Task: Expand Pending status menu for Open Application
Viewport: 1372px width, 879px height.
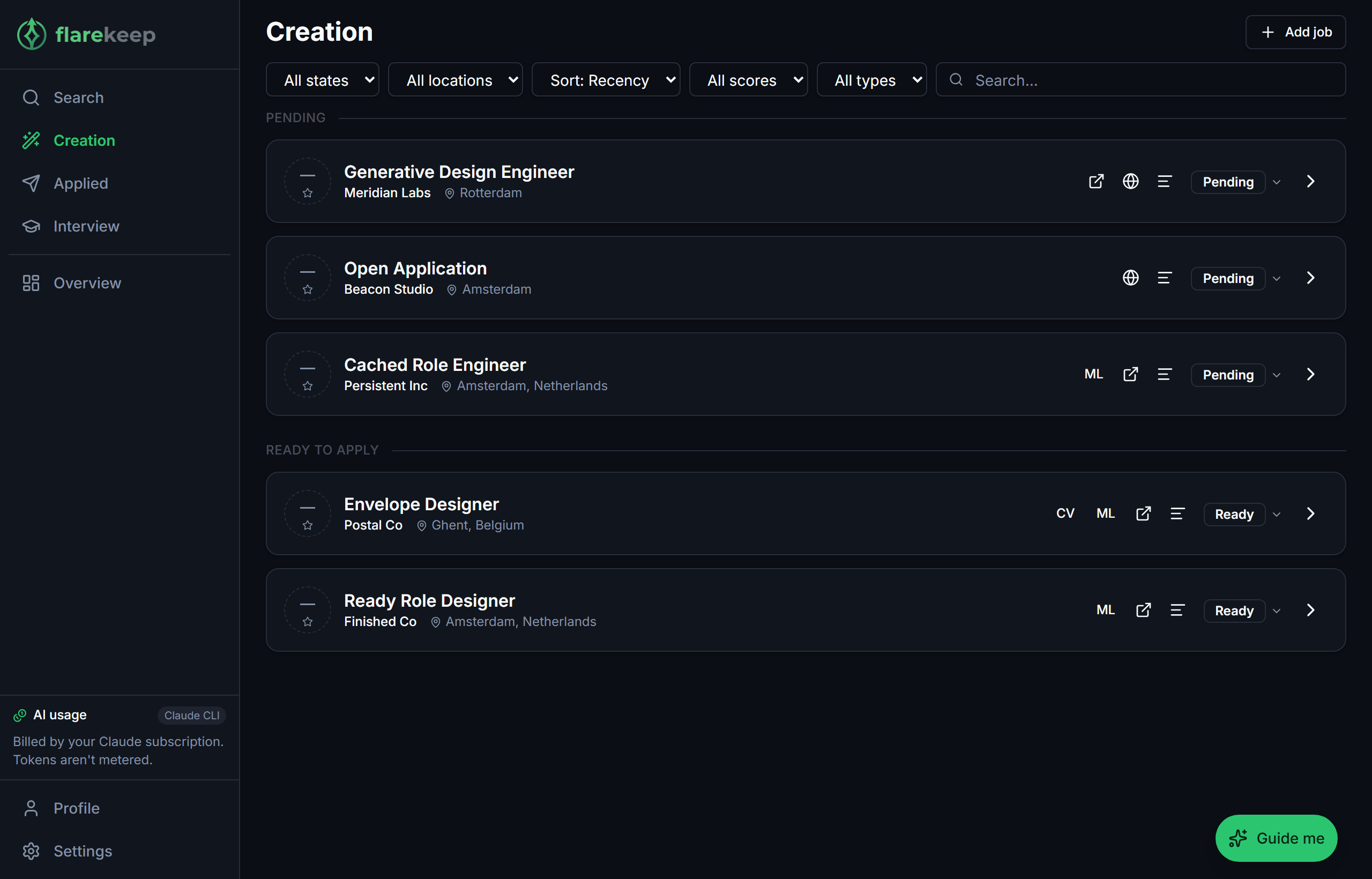Action: coord(1276,279)
